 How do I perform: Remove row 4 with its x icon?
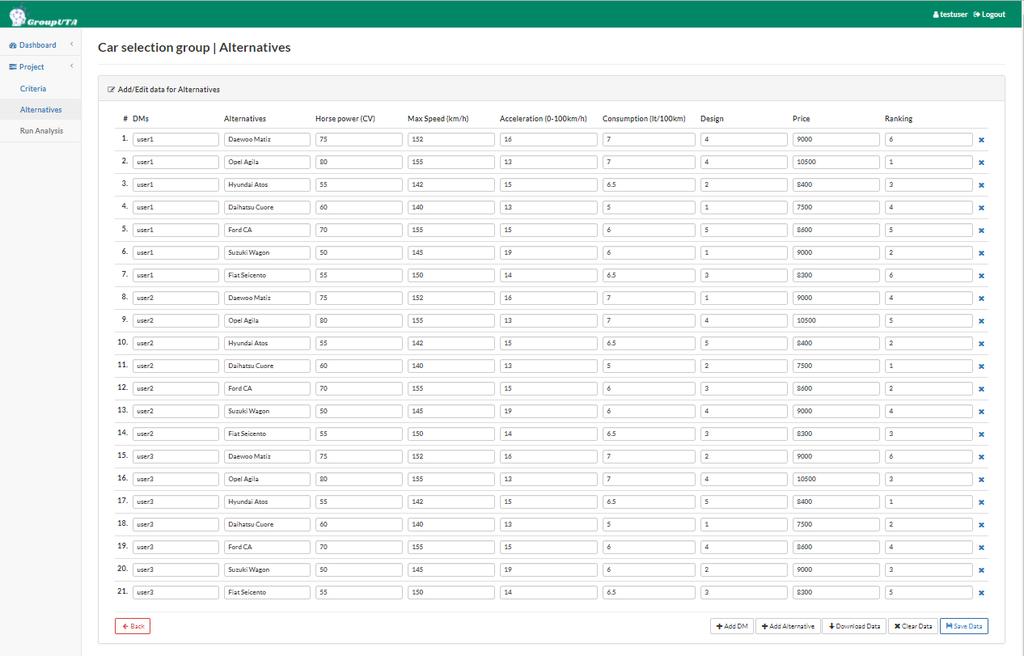981,208
